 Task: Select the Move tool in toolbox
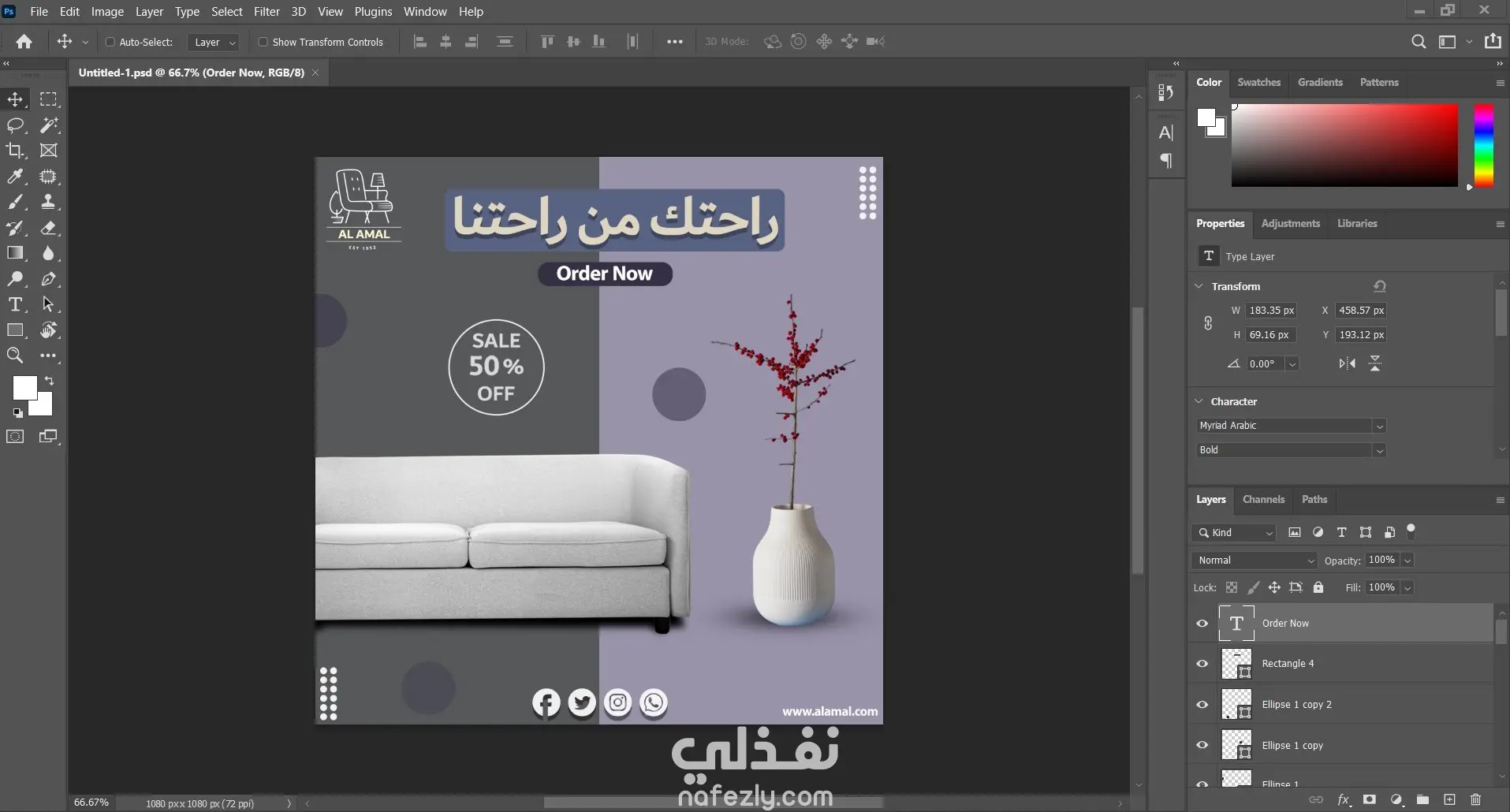15,99
